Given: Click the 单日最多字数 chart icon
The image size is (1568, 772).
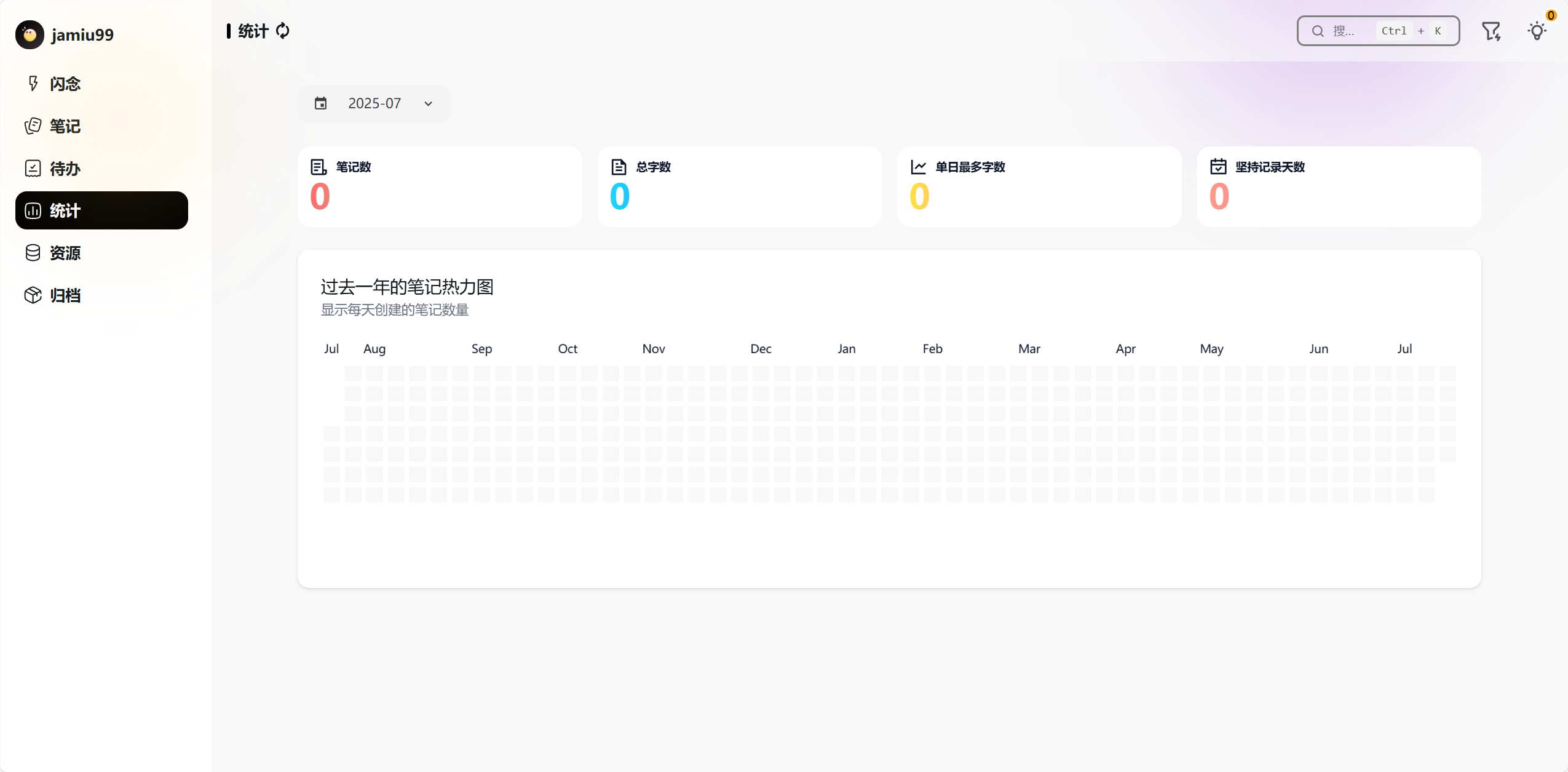Looking at the screenshot, I should [919, 167].
